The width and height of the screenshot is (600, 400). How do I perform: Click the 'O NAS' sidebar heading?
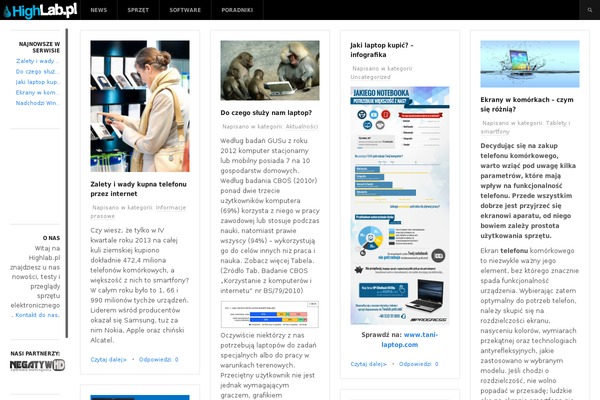51,238
